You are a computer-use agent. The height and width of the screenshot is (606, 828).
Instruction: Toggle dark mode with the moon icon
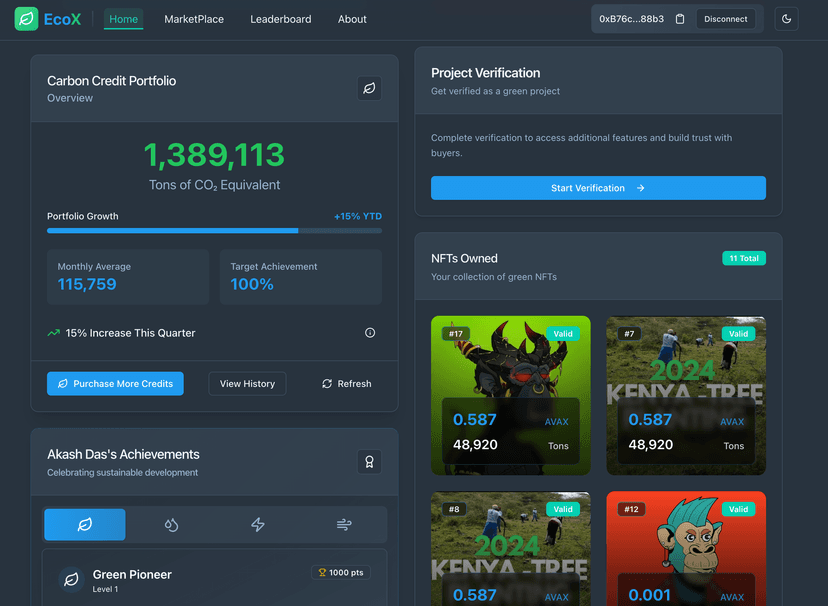coord(786,18)
